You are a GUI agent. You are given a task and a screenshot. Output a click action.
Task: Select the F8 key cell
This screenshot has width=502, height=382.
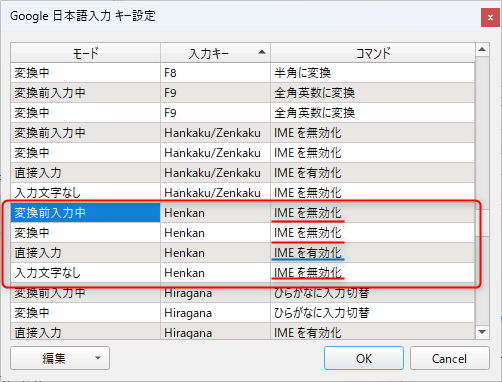[215, 73]
